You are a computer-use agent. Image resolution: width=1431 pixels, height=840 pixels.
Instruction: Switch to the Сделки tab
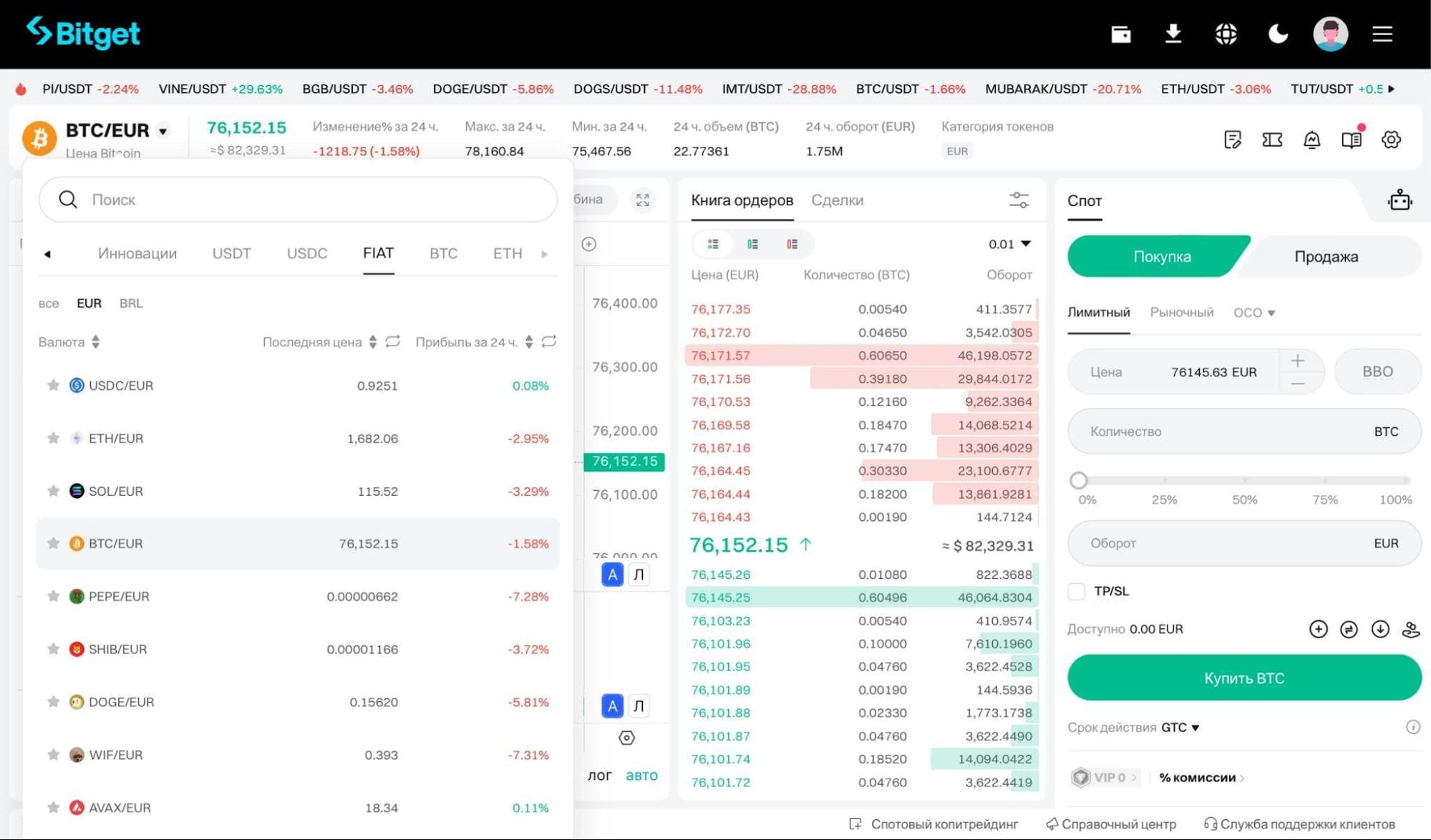[x=837, y=200]
